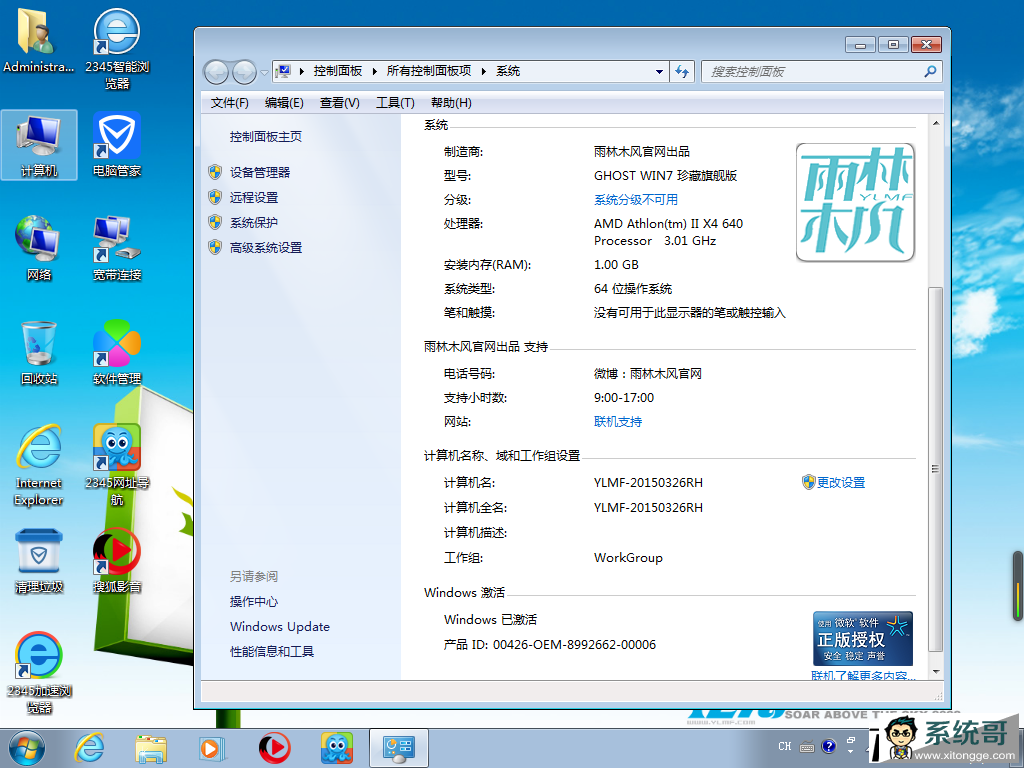Click the blue help icon in system tray
This screenshot has height=768, width=1024.
point(828,746)
